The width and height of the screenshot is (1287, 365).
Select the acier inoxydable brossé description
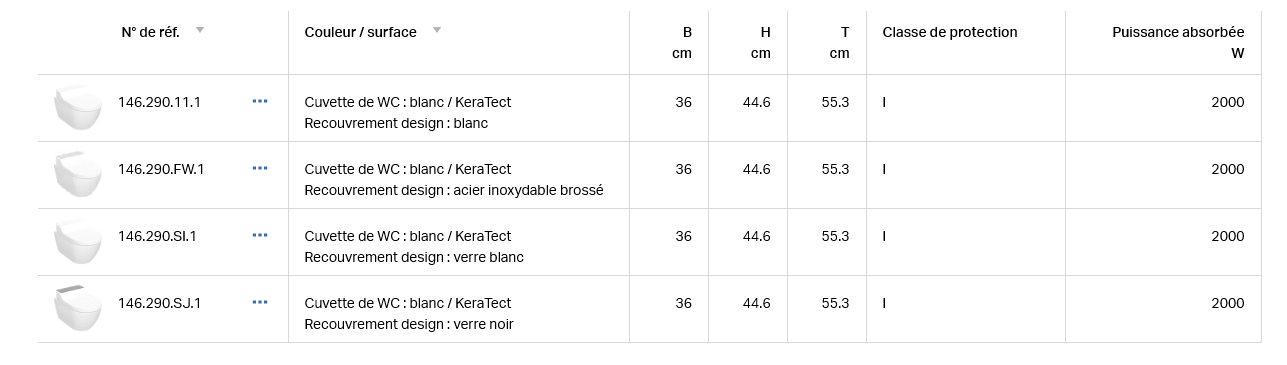click(529, 190)
